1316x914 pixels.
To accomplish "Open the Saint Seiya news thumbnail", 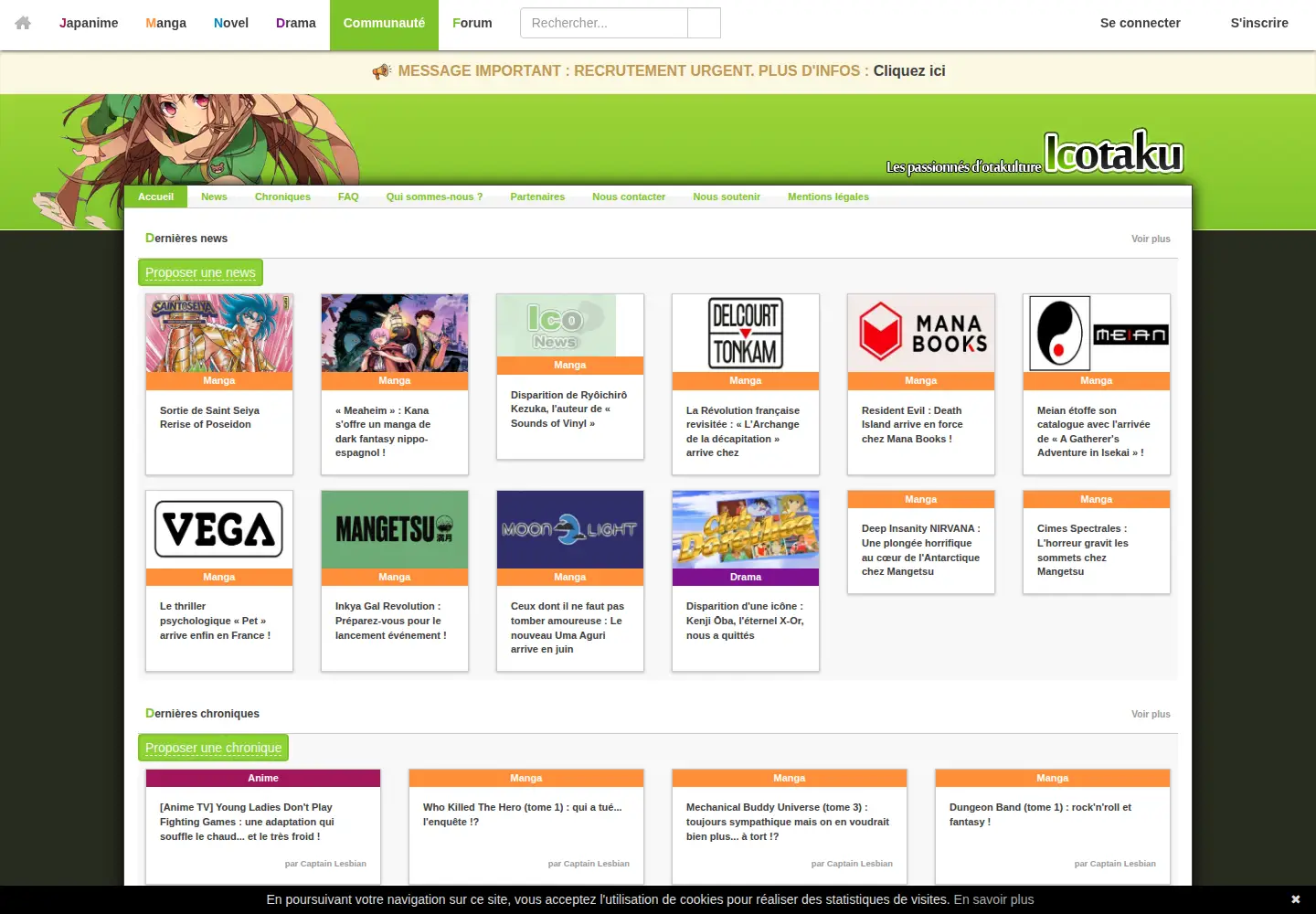I will click(x=219, y=333).
